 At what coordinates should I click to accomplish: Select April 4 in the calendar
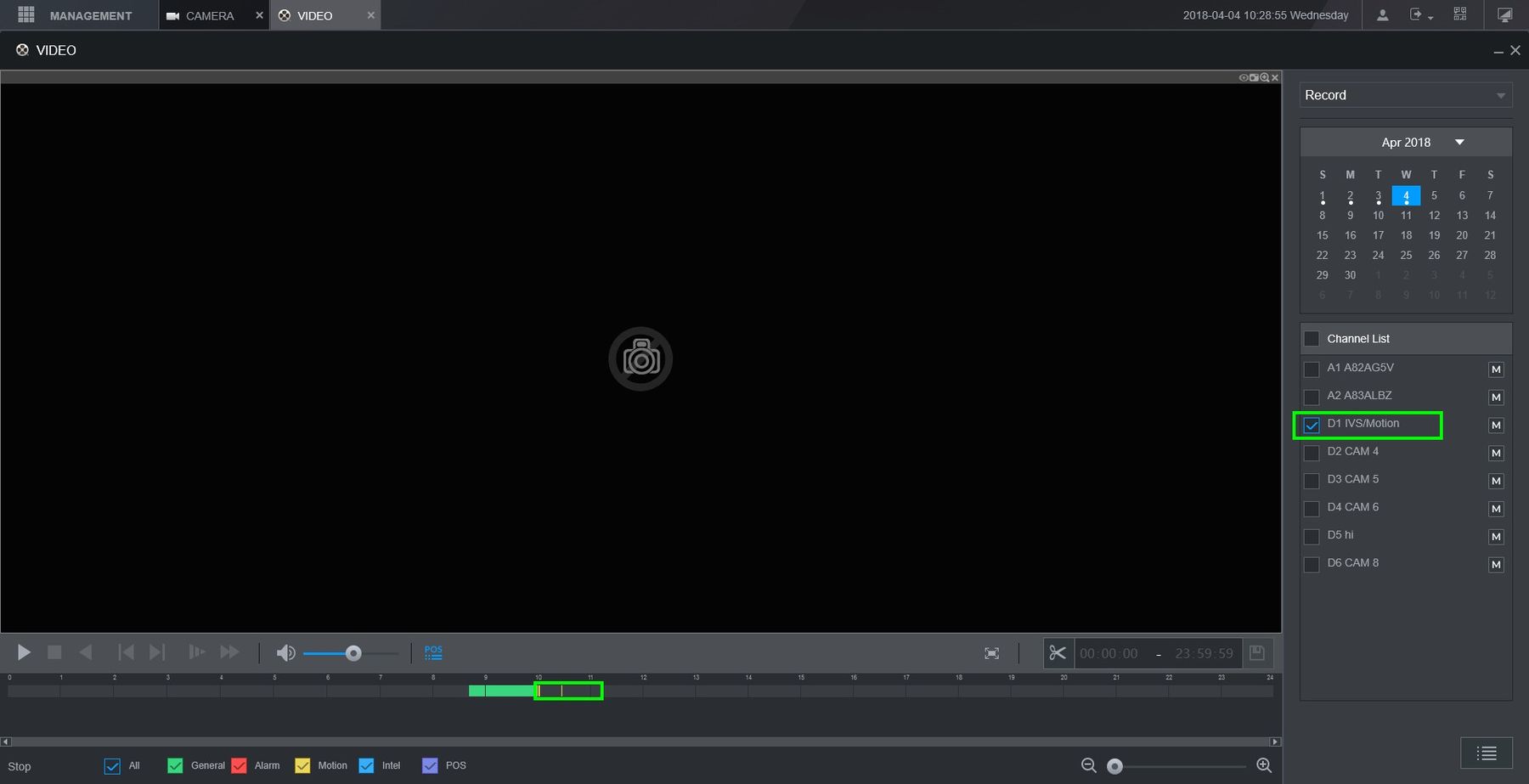coord(1406,196)
